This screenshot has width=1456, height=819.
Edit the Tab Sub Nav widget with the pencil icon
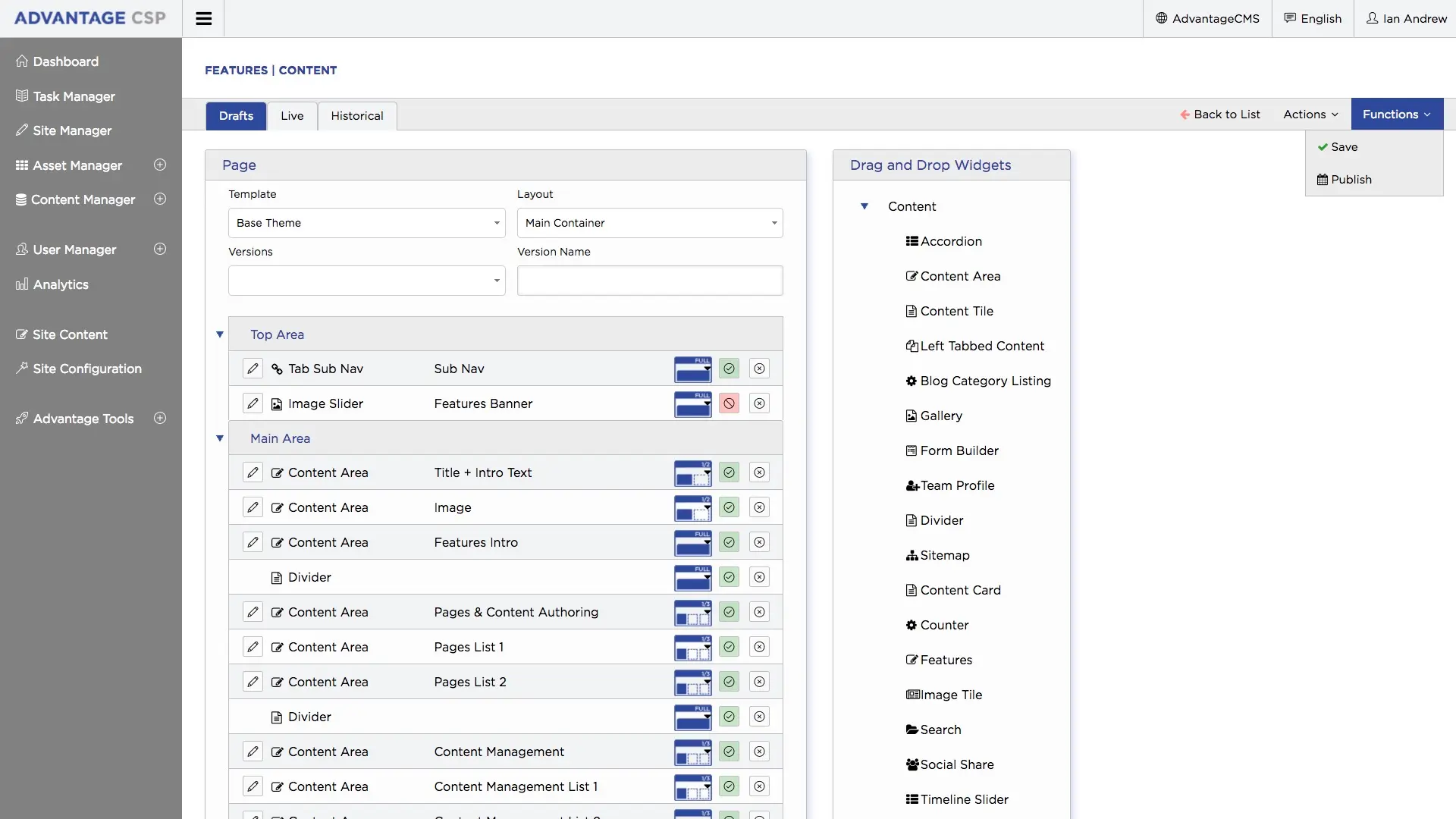coord(253,369)
